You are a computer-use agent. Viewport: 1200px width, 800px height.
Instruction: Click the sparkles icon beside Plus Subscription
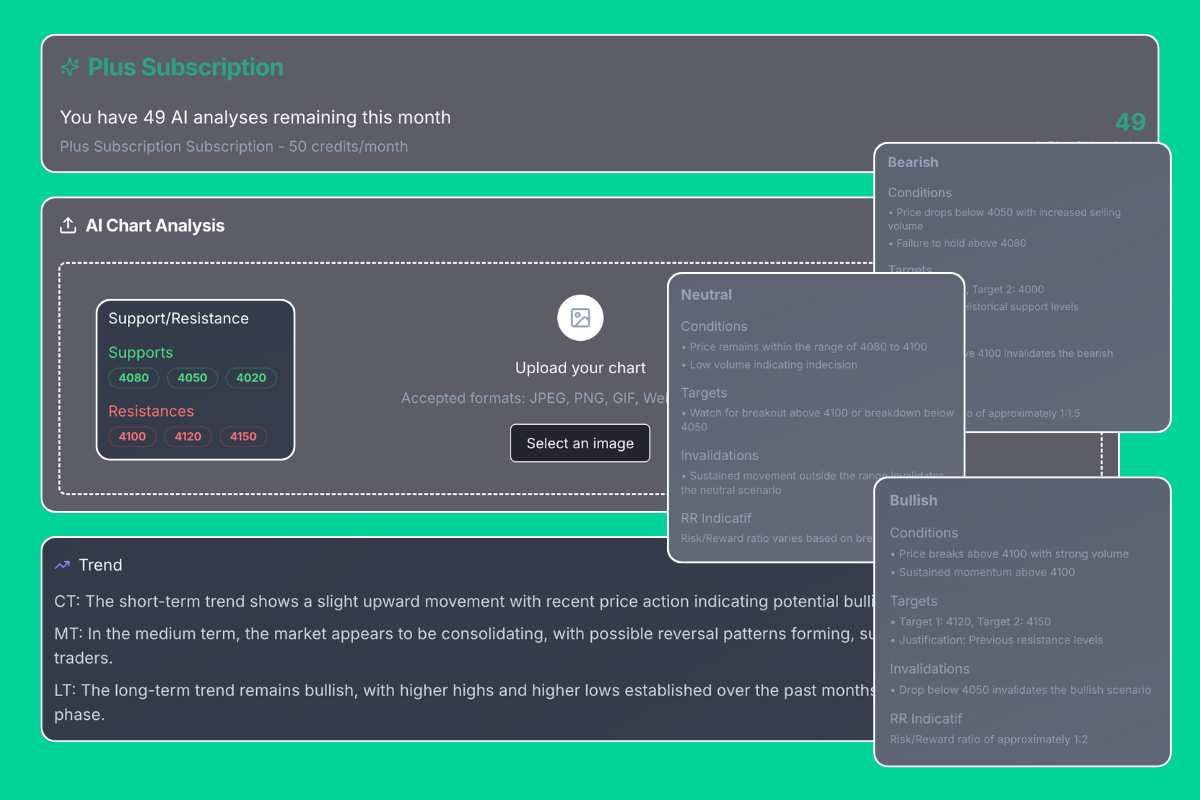click(x=68, y=66)
